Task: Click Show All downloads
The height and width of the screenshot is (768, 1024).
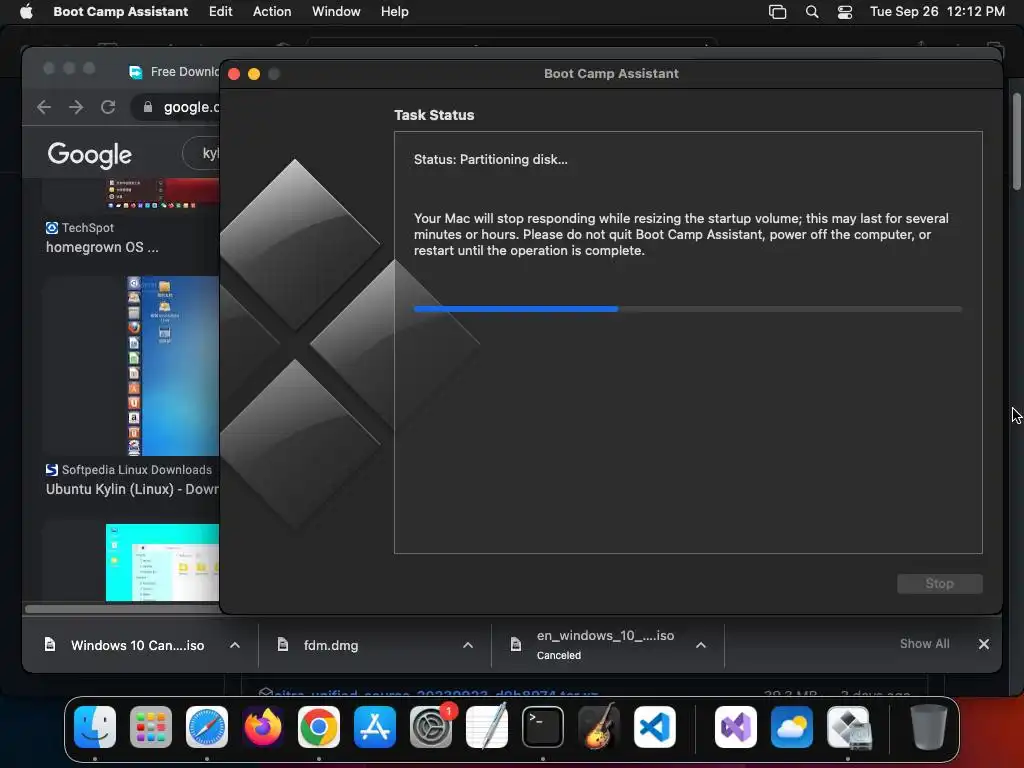Action: coord(924,644)
